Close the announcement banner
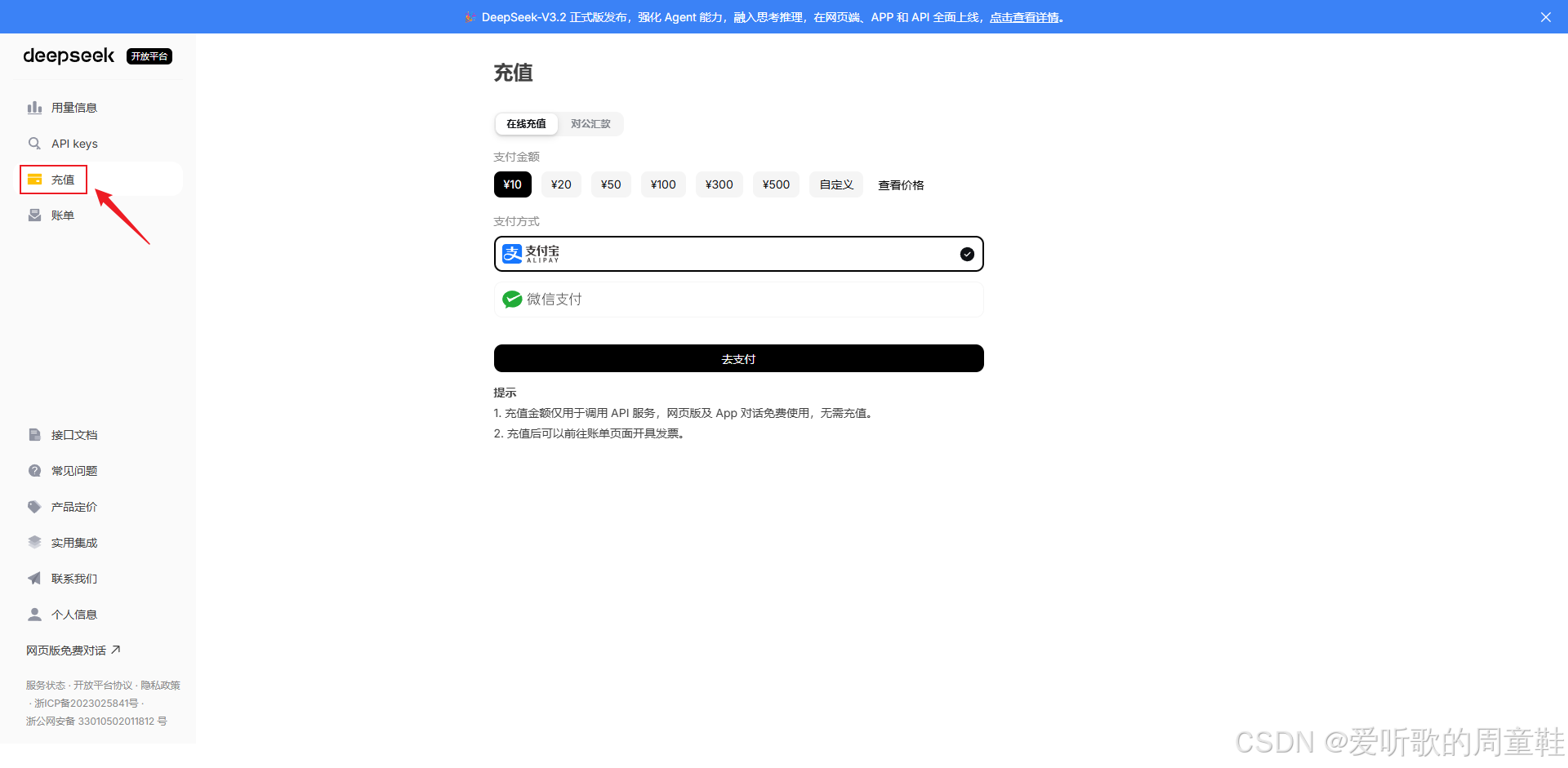 point(1546,17)
